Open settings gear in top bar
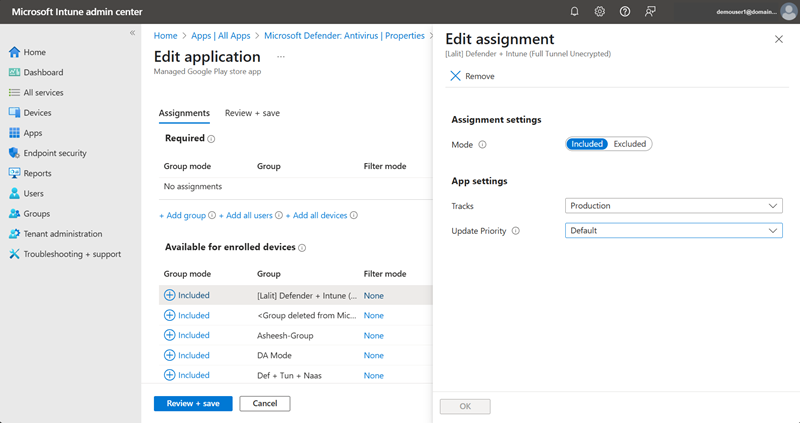The height and width of the screenshot is (423, 800). (x=599, y=11)
